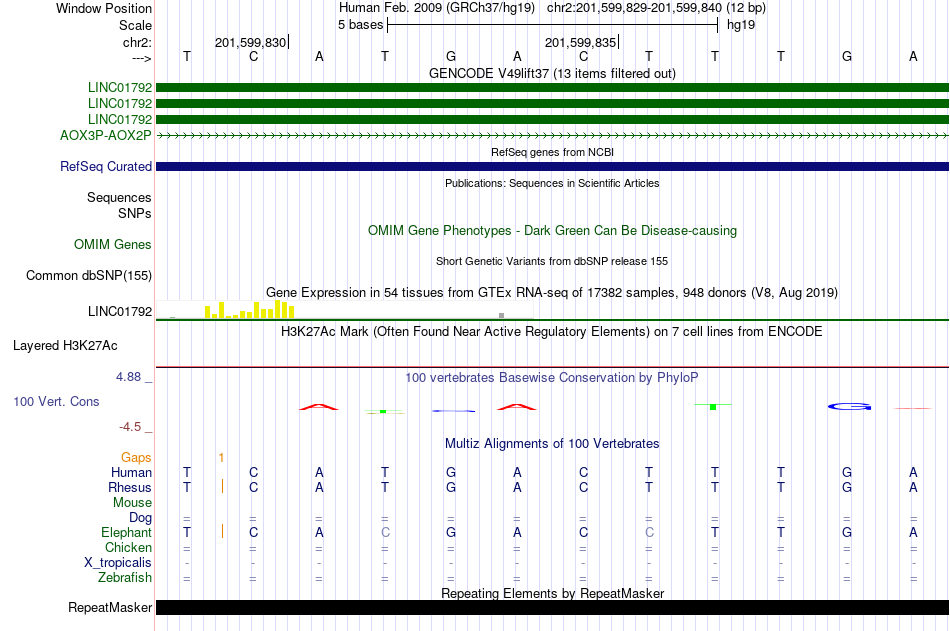Click the Window Position label

point(104,8)
